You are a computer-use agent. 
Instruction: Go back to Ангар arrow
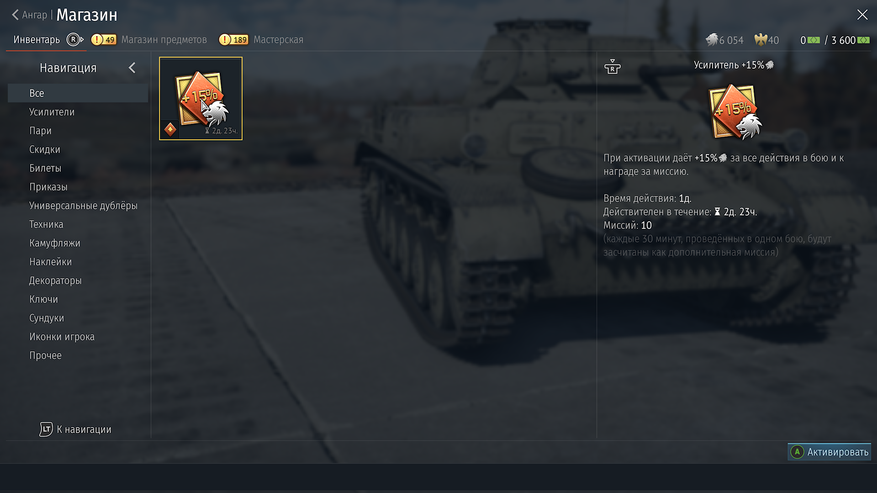tap(15, 15)
